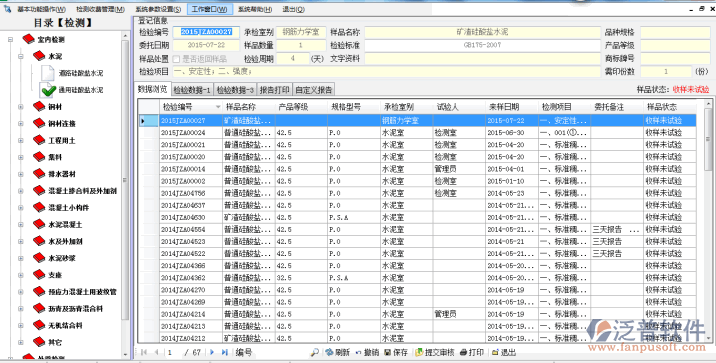716x363 pixels.
Task: Jump to last record page arrow
Action: (x=225, y=352)
